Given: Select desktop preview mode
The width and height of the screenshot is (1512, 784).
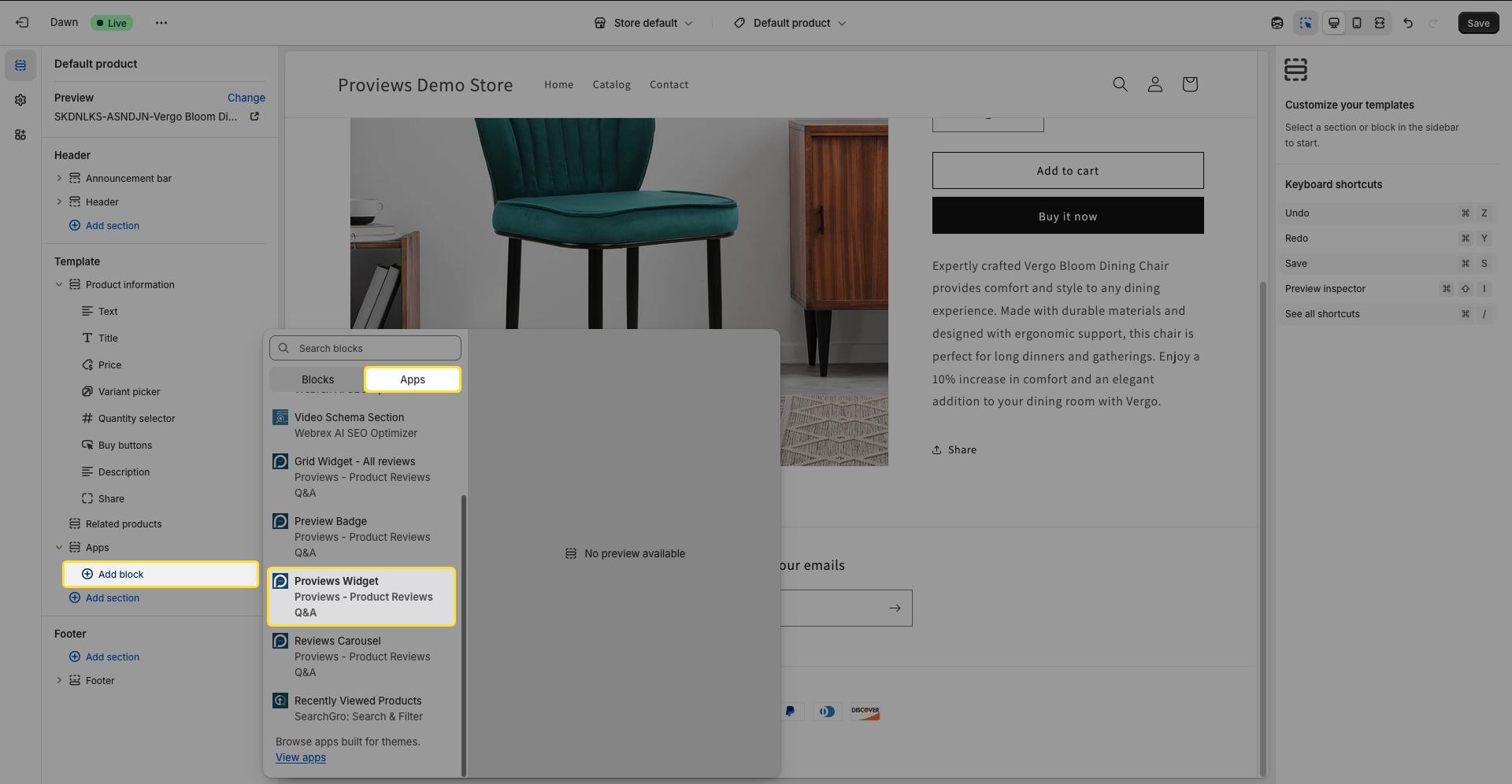Looking at the screenshot, I should click(1333, 23).
